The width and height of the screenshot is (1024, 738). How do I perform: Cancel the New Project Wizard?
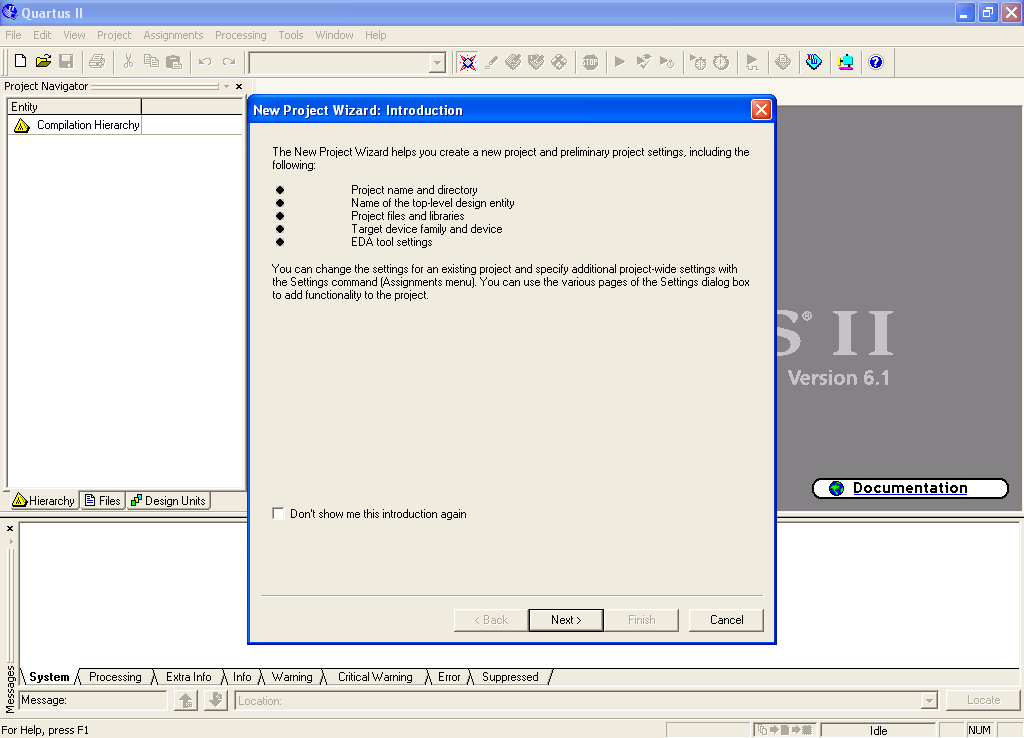(x=726, y=620)
